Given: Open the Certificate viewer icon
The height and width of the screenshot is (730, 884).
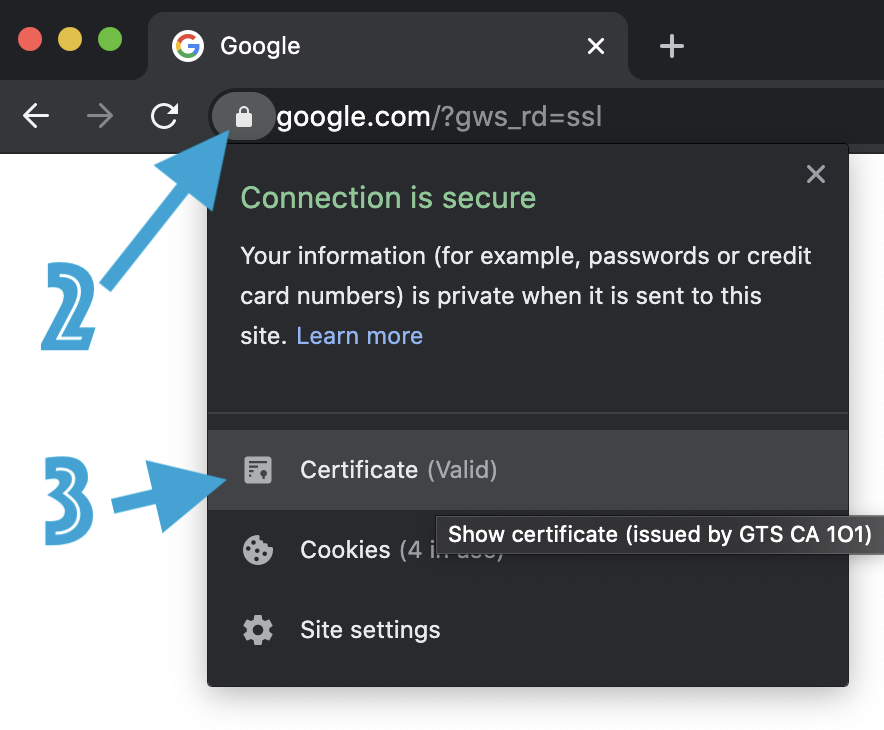Looking at the screenshot, I should tap(258, 469).
